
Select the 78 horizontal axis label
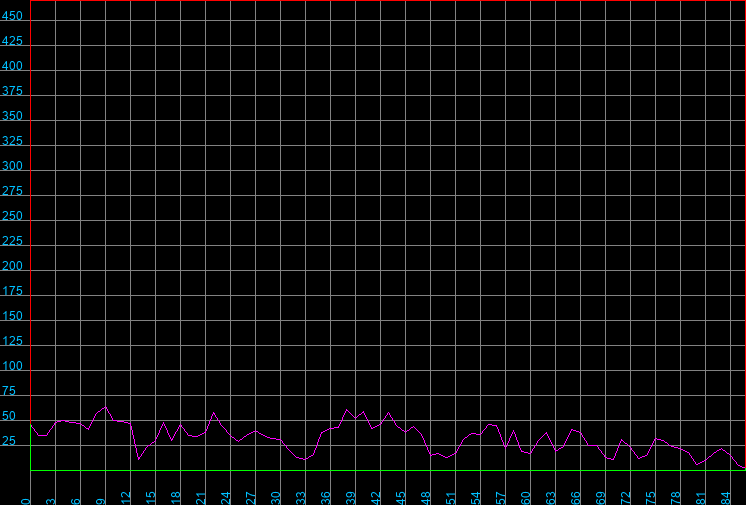pyautogui.click(x=676, y=498)
